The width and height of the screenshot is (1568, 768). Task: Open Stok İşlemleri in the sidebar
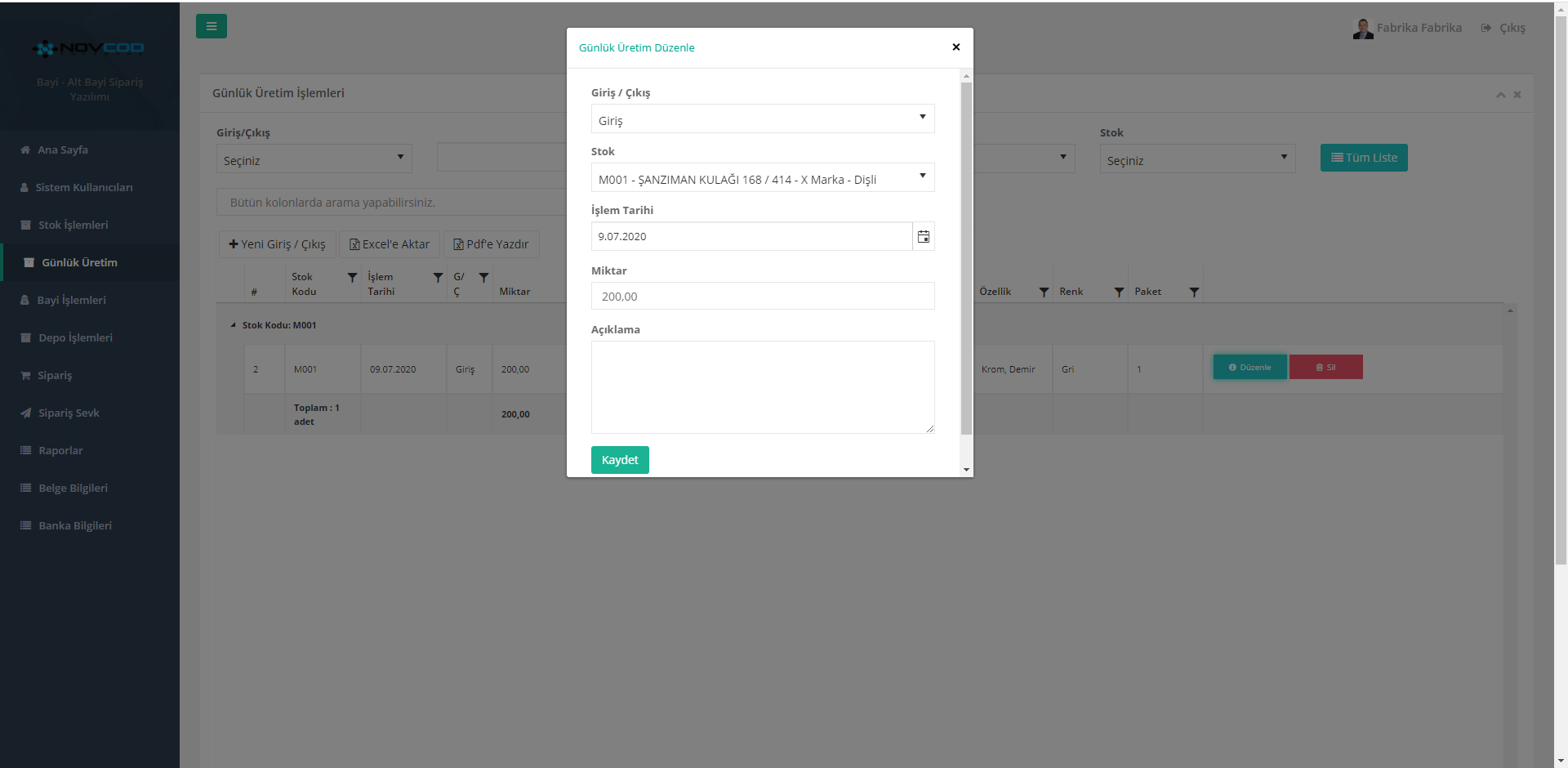tap(73, 225)
